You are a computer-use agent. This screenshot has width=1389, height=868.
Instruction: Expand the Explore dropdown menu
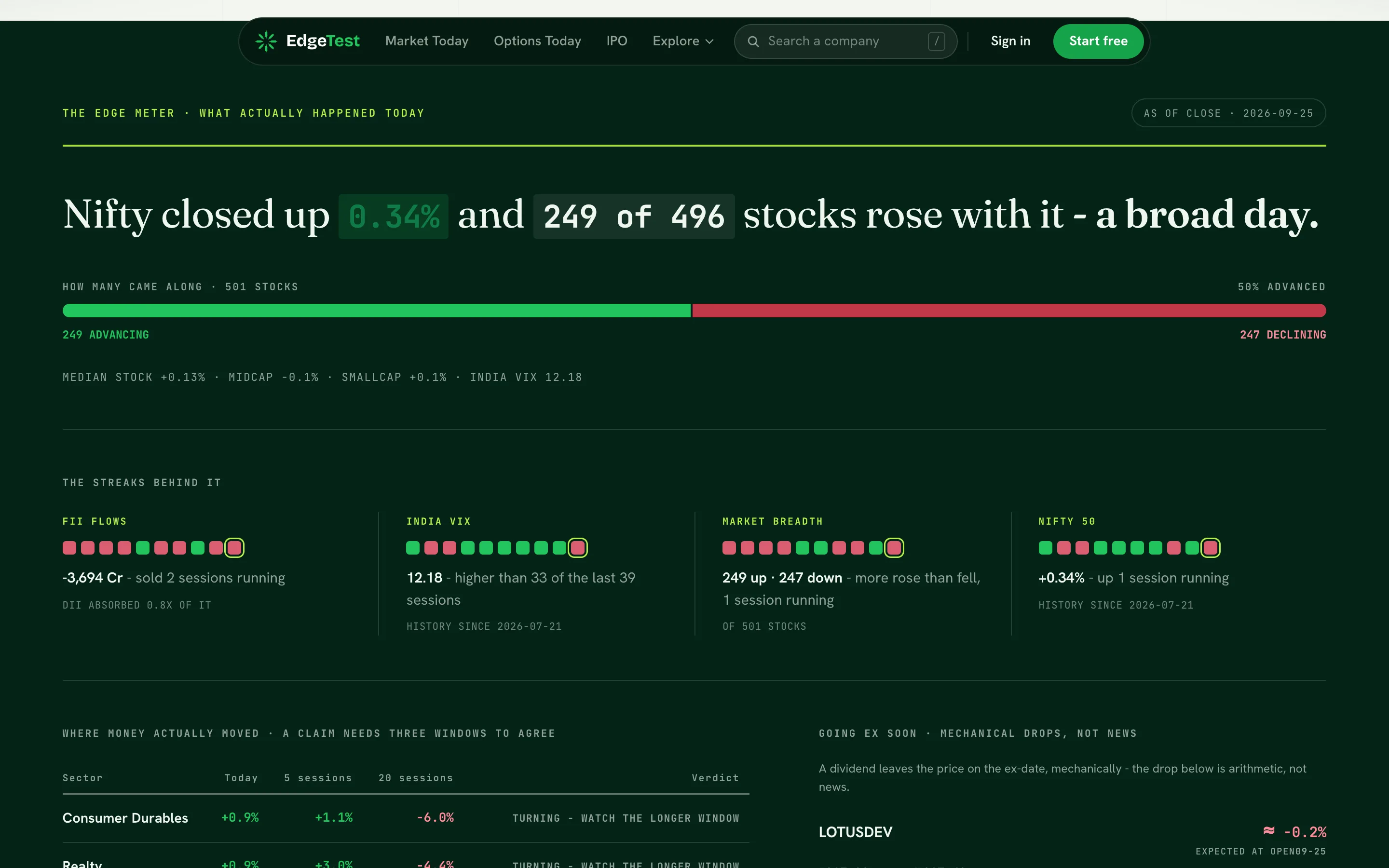click(683, 41)
